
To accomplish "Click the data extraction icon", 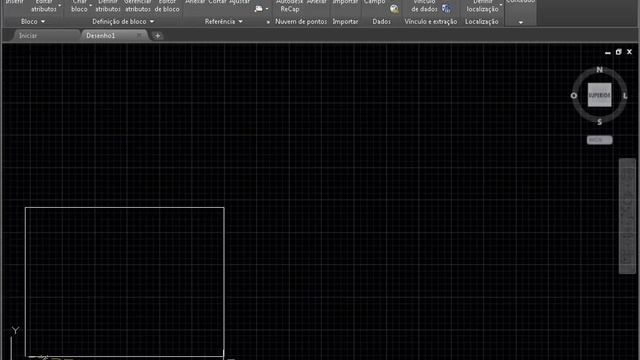I will click(x=447, y=9).
